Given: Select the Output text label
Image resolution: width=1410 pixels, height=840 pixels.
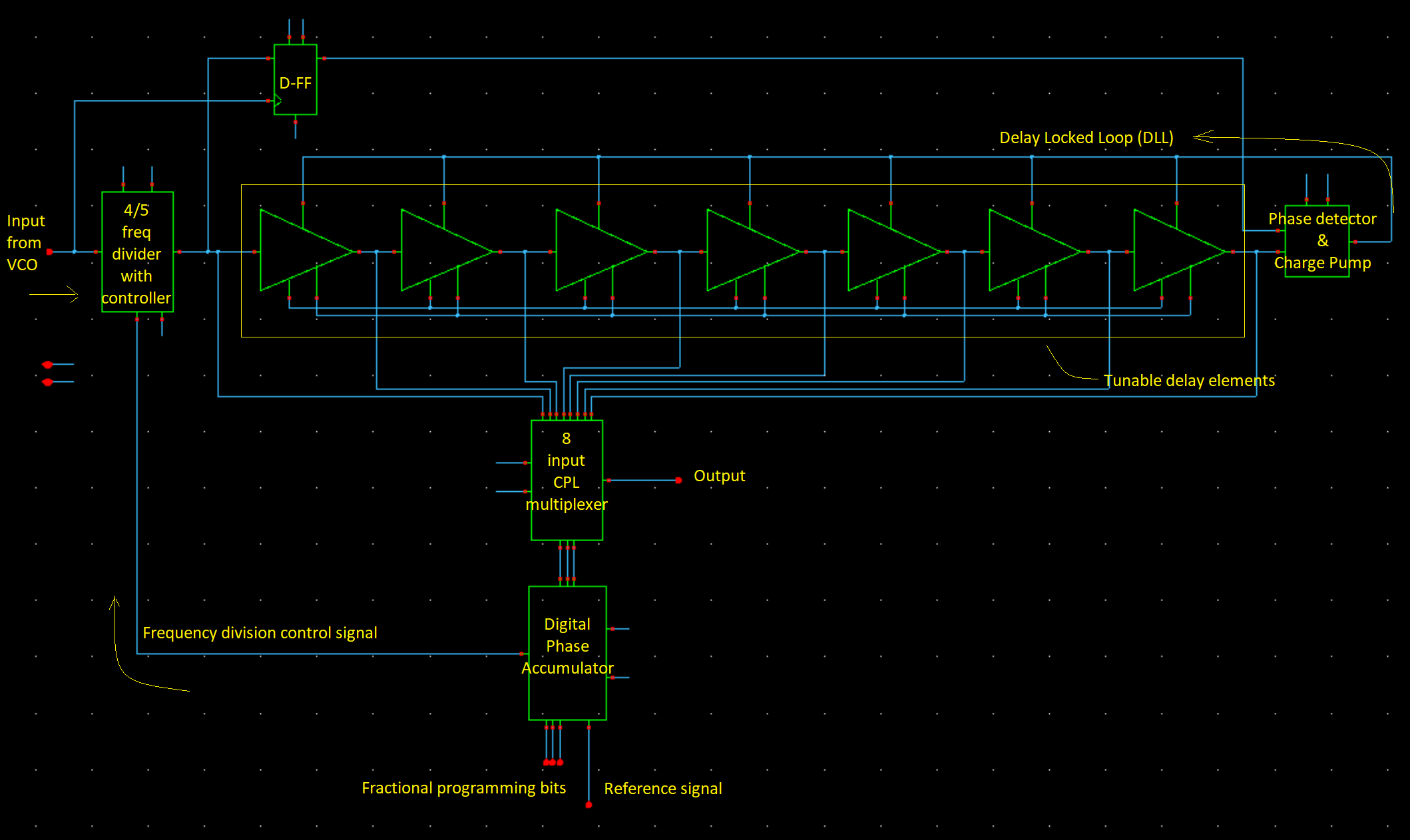Looking at the screenshot, I should point(719,476).
